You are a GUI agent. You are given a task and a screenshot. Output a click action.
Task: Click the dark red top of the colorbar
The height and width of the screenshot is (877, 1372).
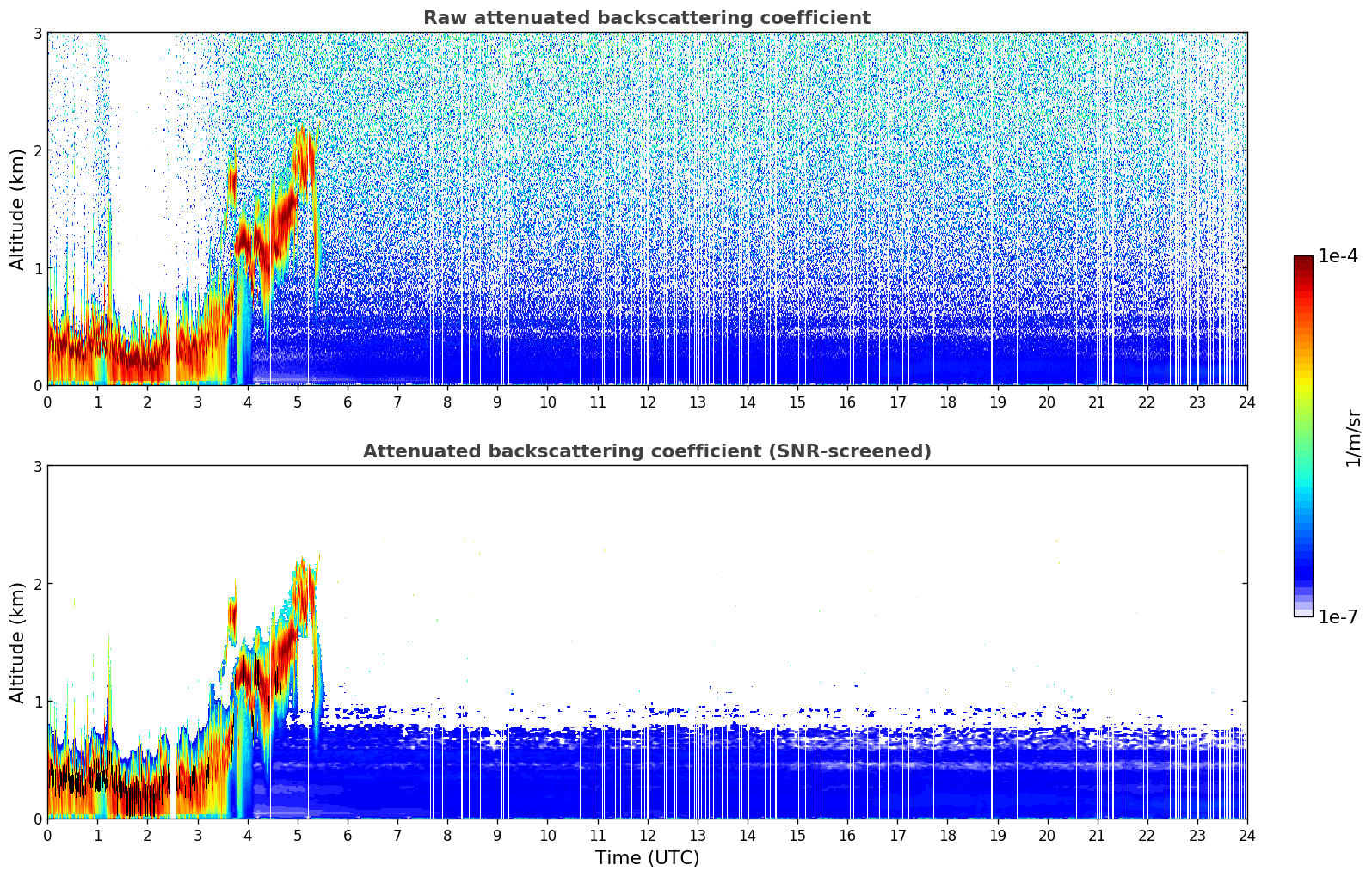pos(1302,261)
